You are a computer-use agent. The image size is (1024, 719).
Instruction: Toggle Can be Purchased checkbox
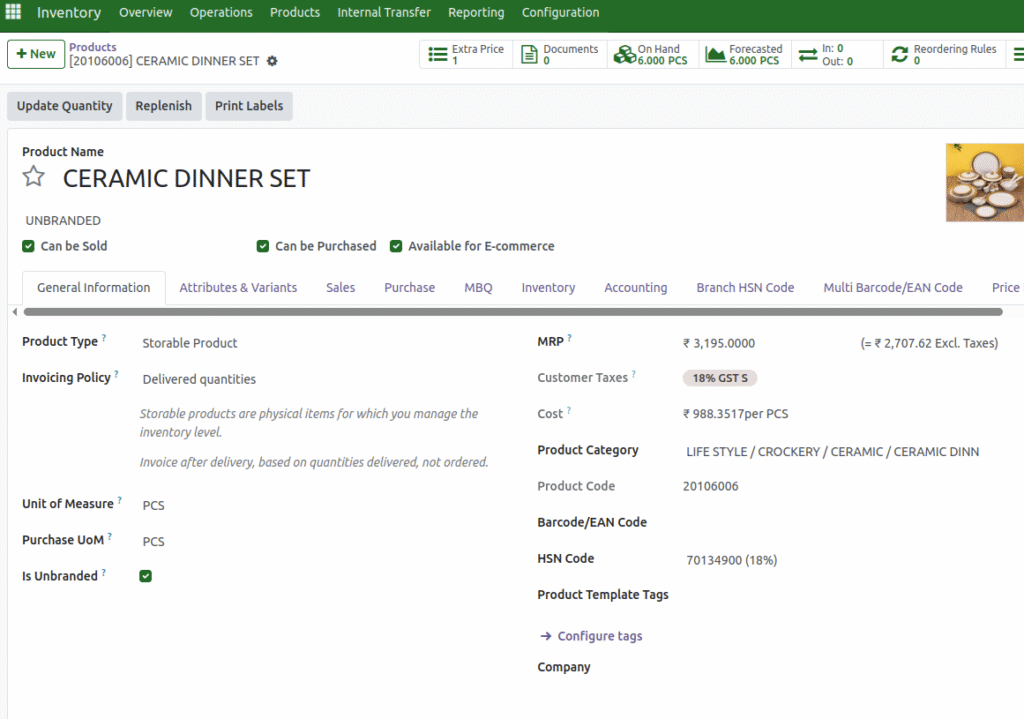(x=263, y=246)
